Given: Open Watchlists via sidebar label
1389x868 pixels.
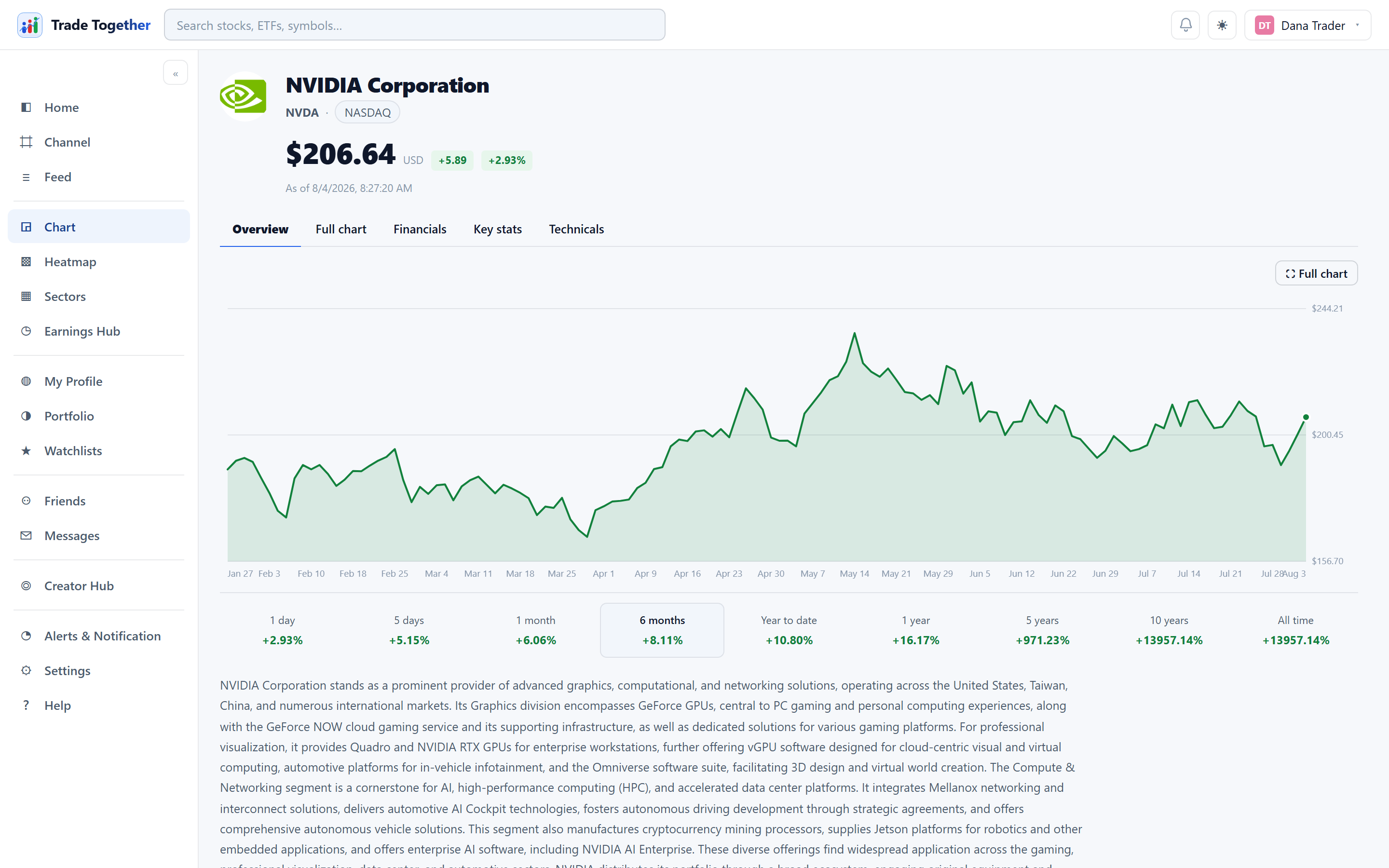Looking at the screenshot, I should [73, 451].
